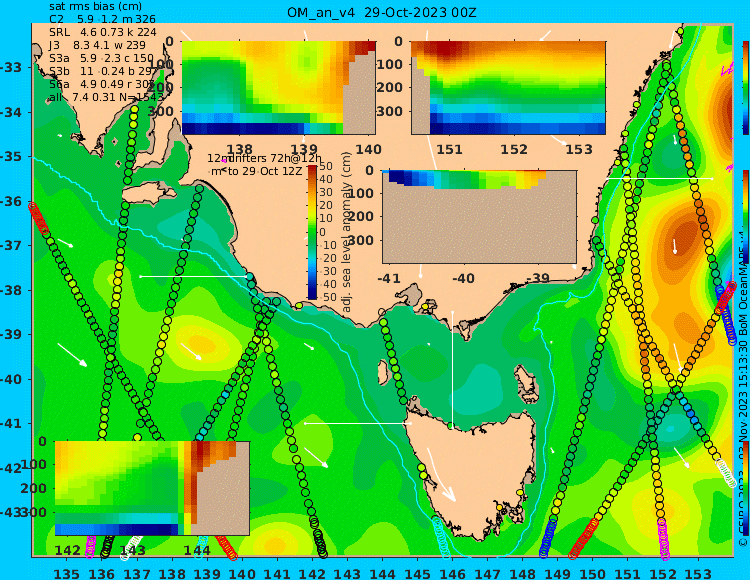The height and width of the screenshot is (580, 750).
Task: Click the large white drifter arrow over Tasmania
Action: click(x=441, y=475)
